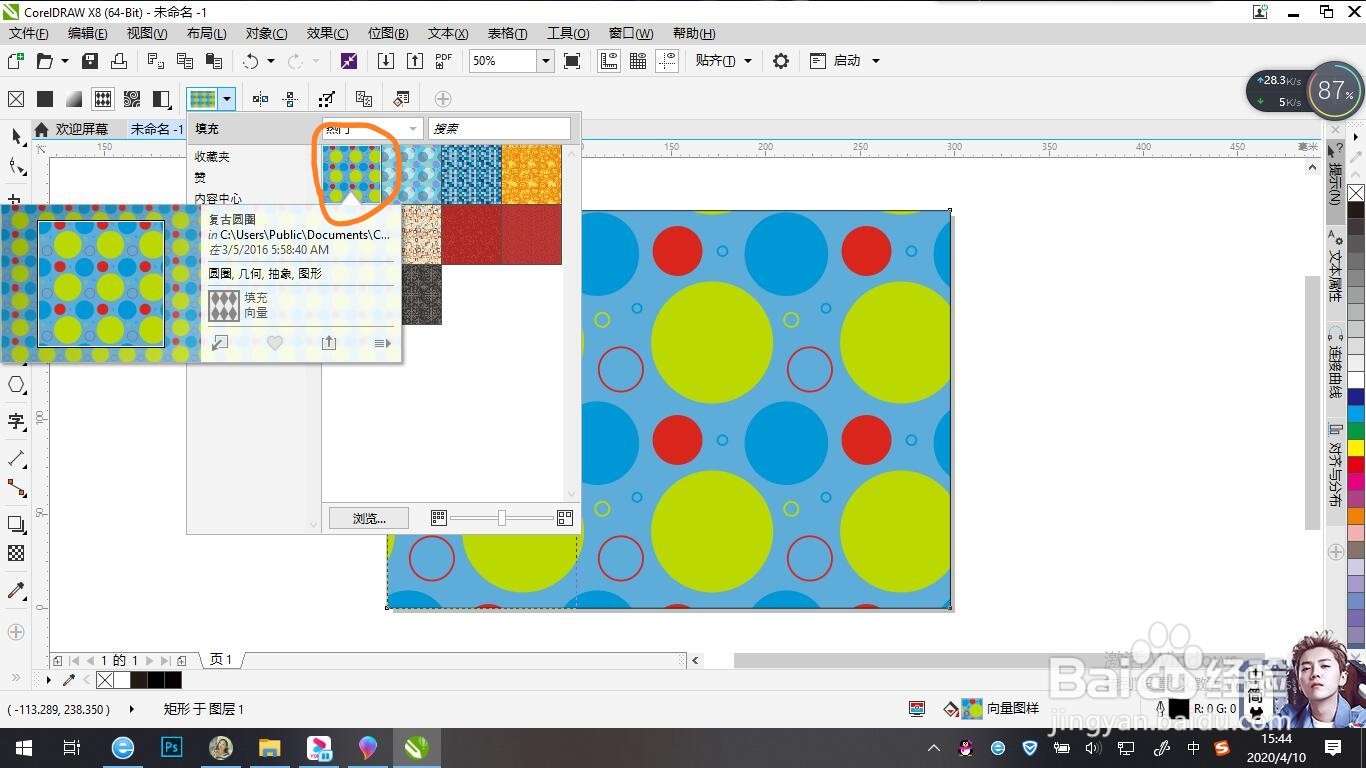This screenshot has width=1366, height=768.
Task: Select the Text tool in the toolbox
Action: click(16, 421)
